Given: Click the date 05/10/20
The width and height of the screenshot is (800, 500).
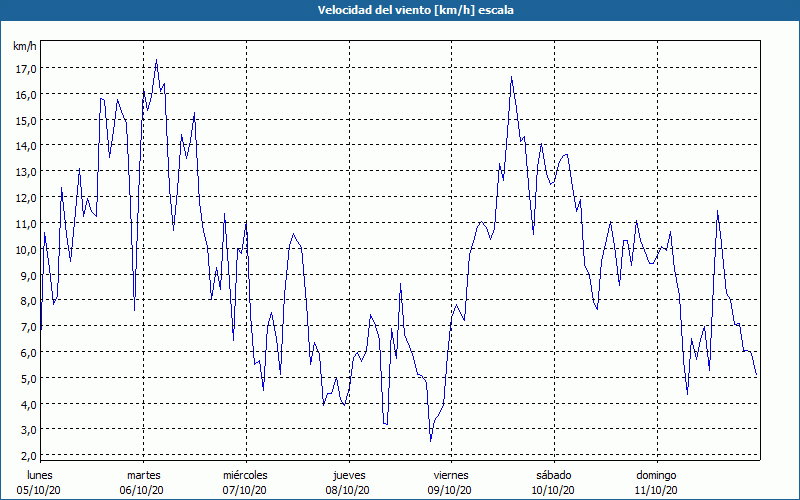Looking at the screenshot, I should (x=39, y=490).
